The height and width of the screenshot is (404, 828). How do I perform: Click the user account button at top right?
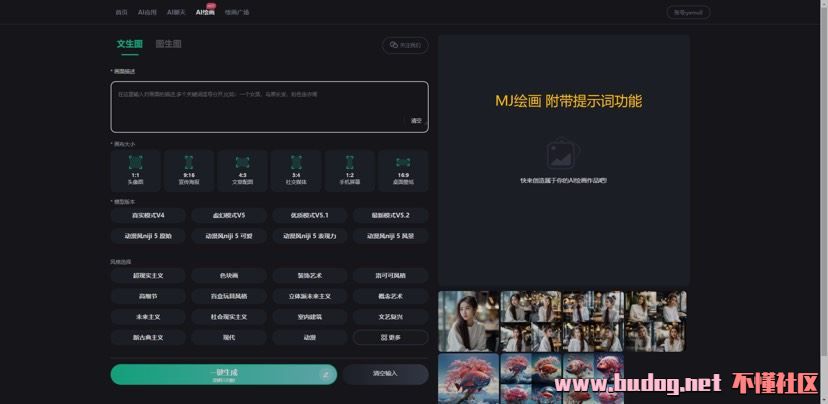pyautogui.click(x=688, y=12)
